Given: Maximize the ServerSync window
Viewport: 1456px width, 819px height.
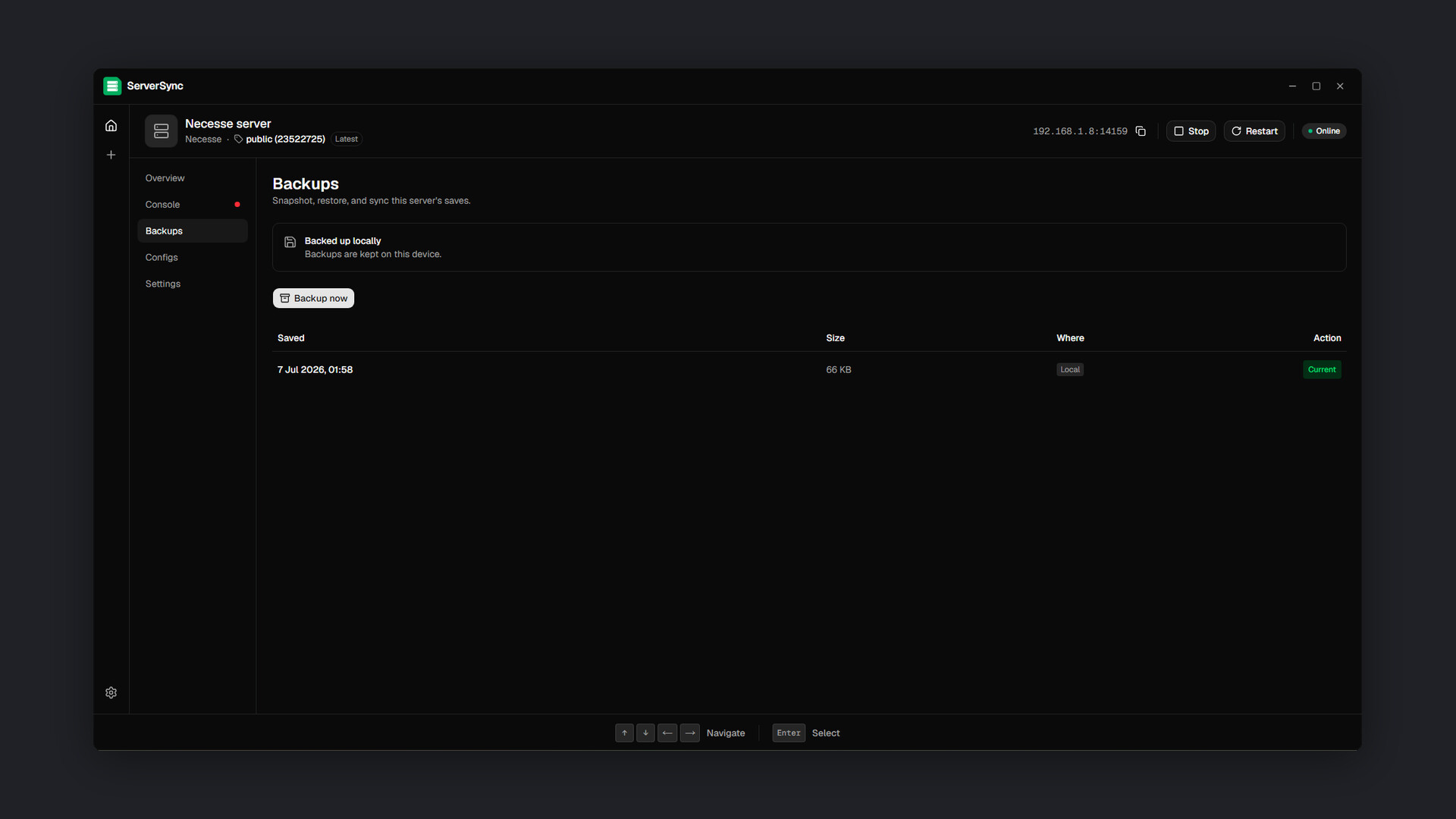Looking at the screenshot, I should tap(1316, 86).
